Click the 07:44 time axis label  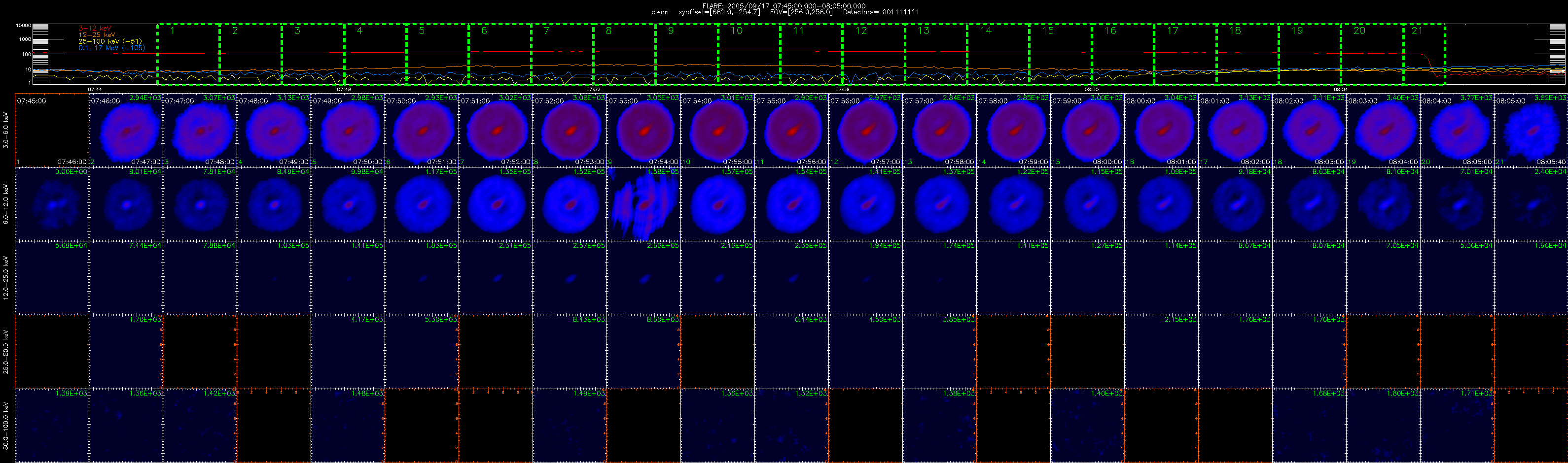(94, 90)
